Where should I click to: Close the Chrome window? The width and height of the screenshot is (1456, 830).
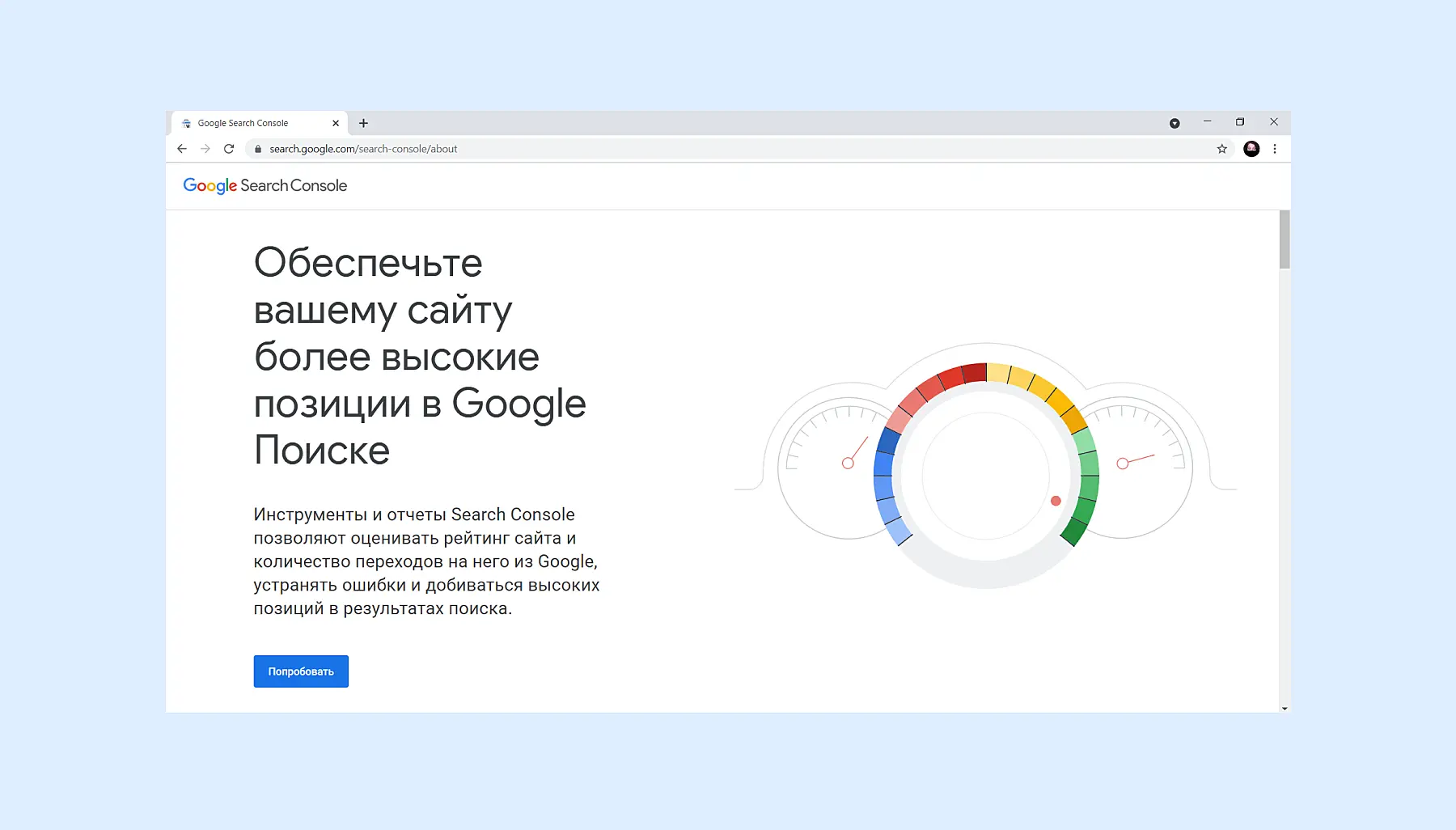pos(1274,122)
